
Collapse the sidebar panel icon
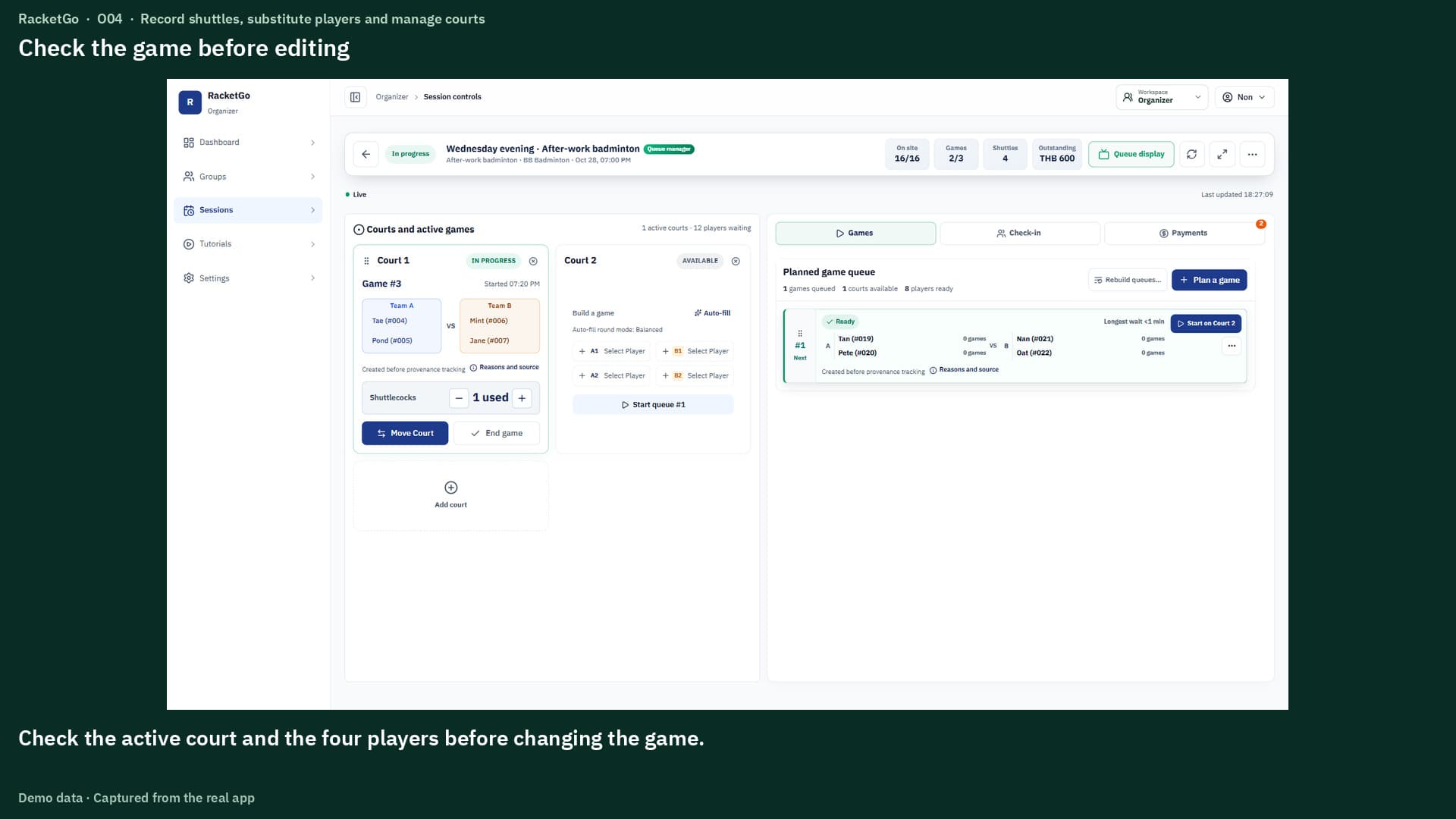pyautogui.click(x=355, y=97)
